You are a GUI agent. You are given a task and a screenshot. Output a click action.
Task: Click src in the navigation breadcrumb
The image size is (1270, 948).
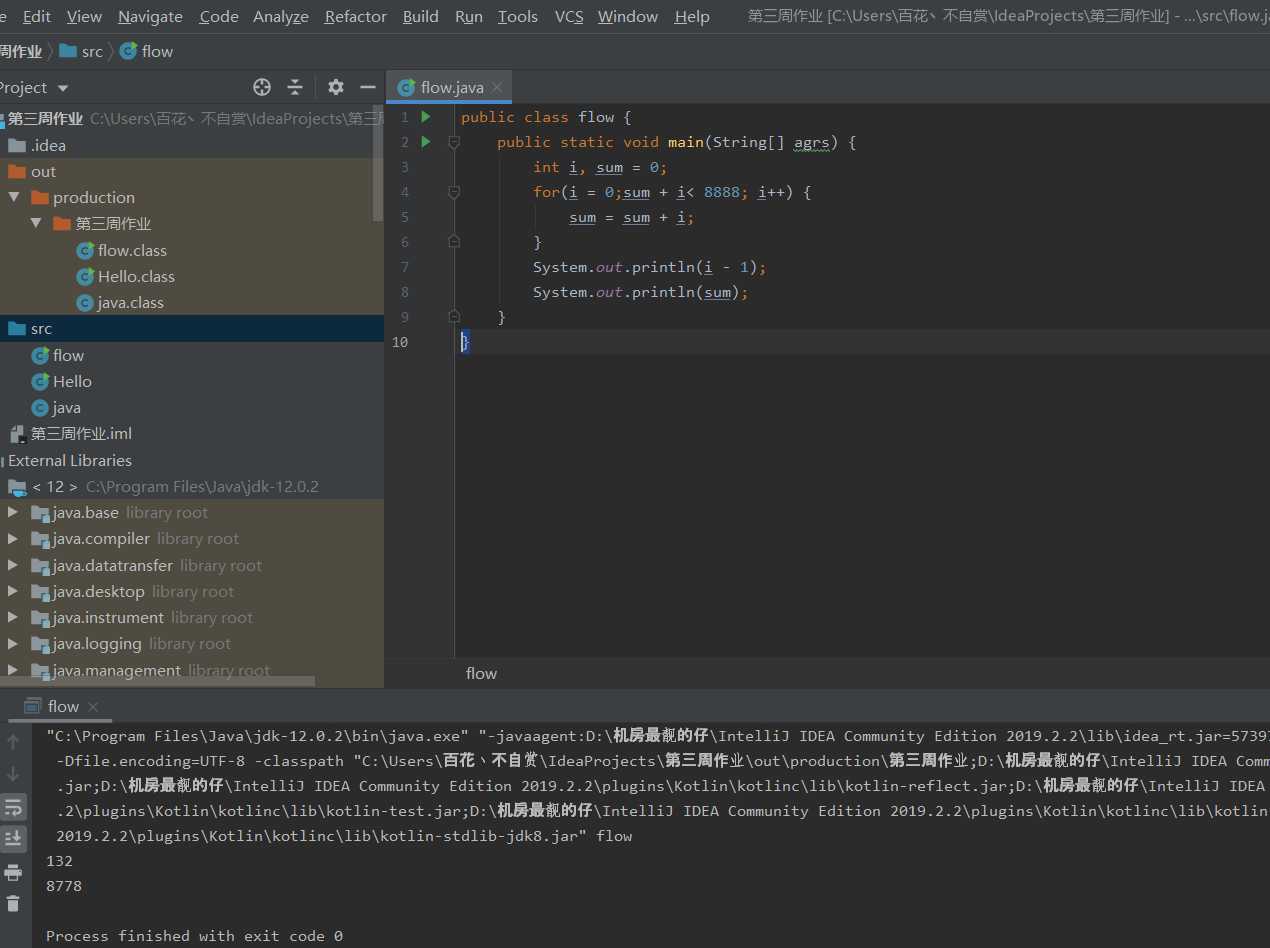pos(82,51)
